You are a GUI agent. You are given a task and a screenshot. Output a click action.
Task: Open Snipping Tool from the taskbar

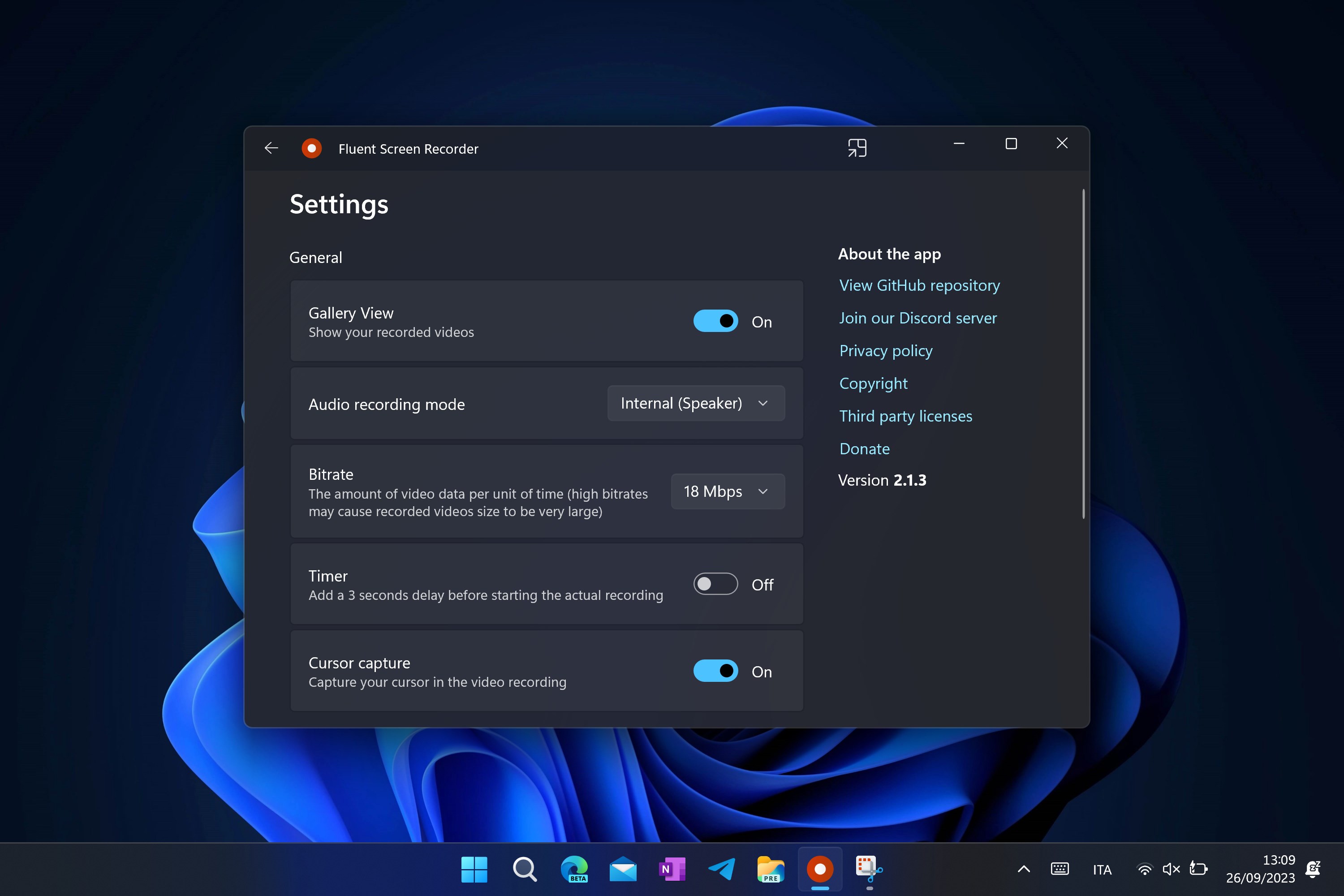click(869, 869)
